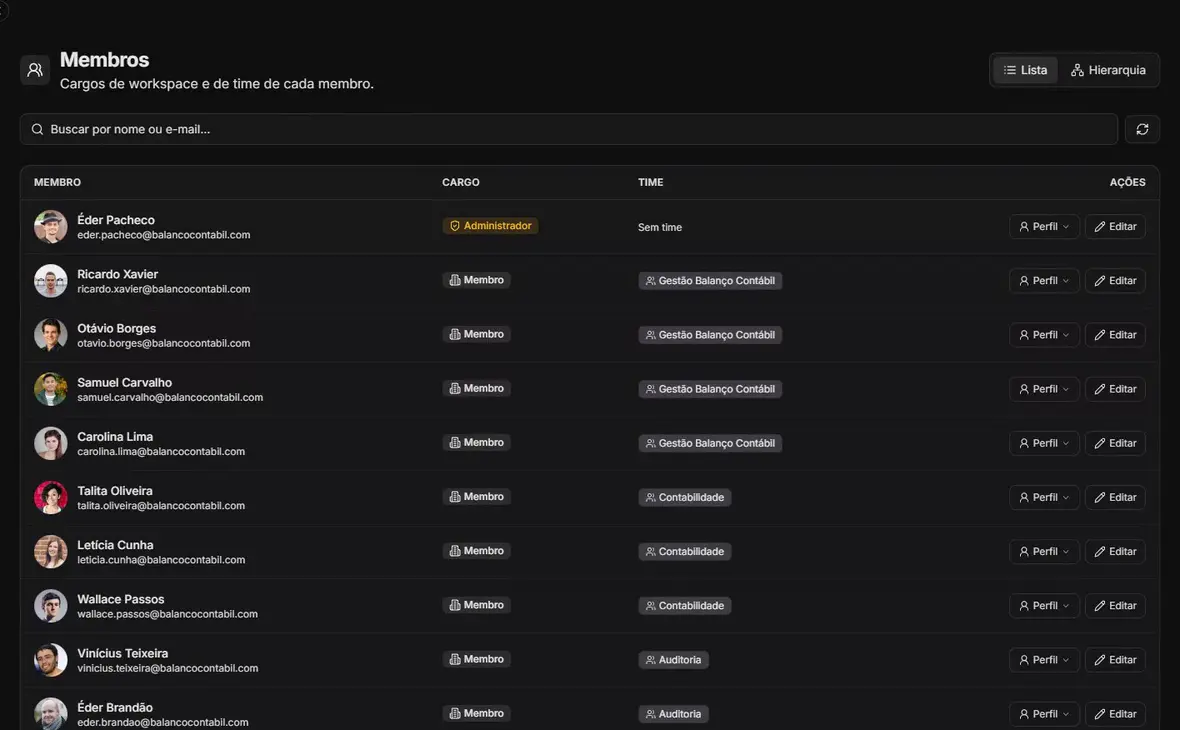1180x730 pixels.
Task: Focus the search by name or e-mail field
Action: tap(568, 129)
